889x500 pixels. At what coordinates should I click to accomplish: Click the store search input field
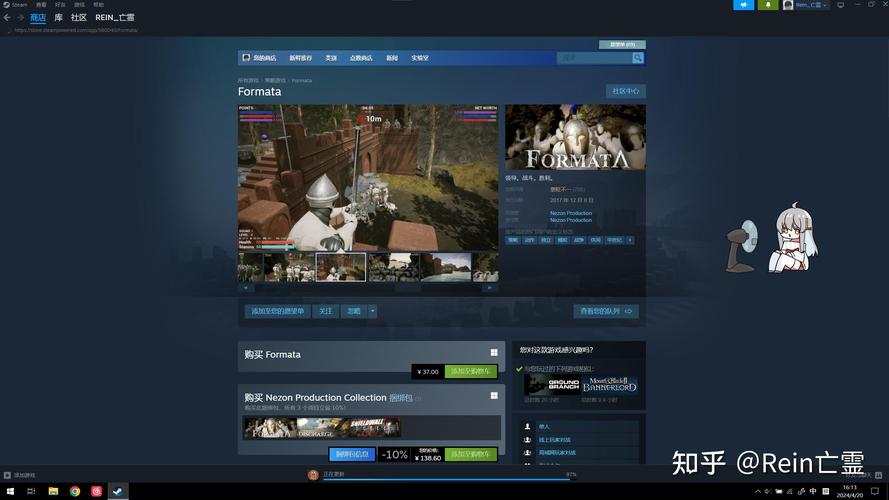[594, 58]
